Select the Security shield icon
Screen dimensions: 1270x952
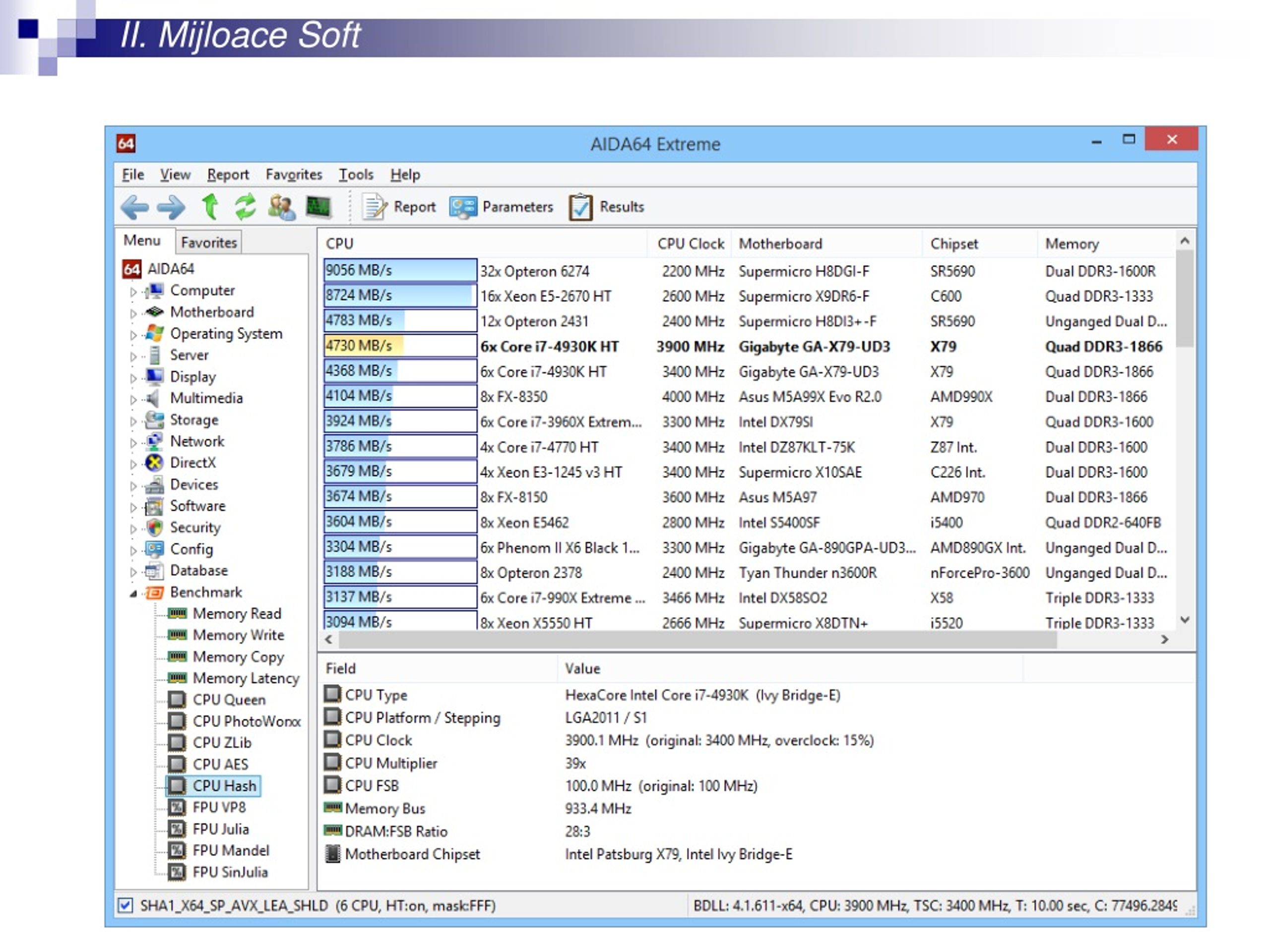coord(154,528)
